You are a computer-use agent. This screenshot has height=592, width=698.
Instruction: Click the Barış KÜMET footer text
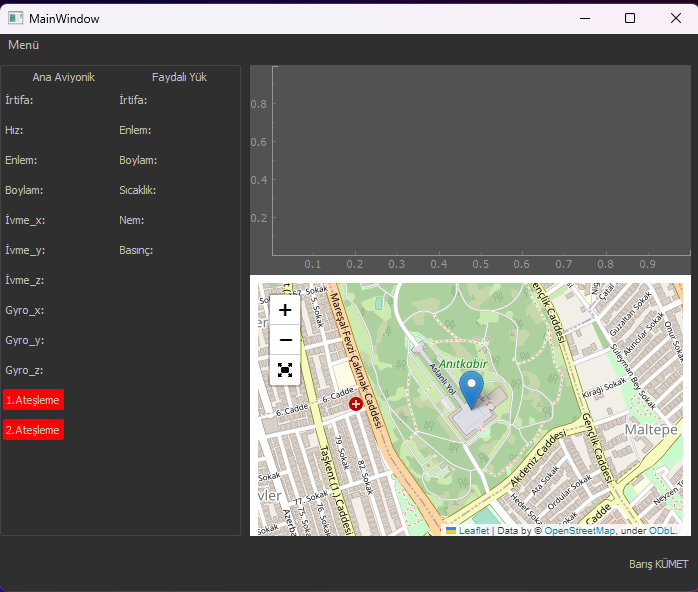[658, 564]
